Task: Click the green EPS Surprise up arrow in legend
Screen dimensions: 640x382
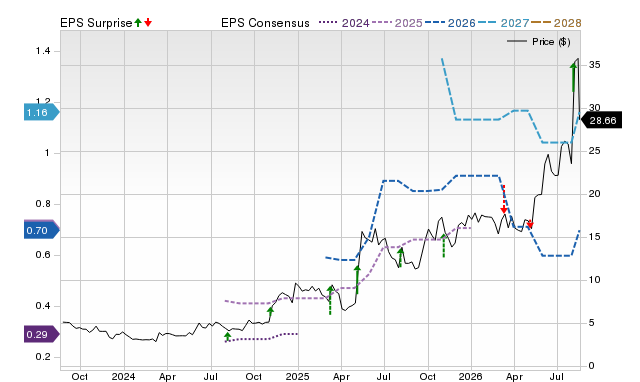Action: pyautogui.click(x=138, y=23)
